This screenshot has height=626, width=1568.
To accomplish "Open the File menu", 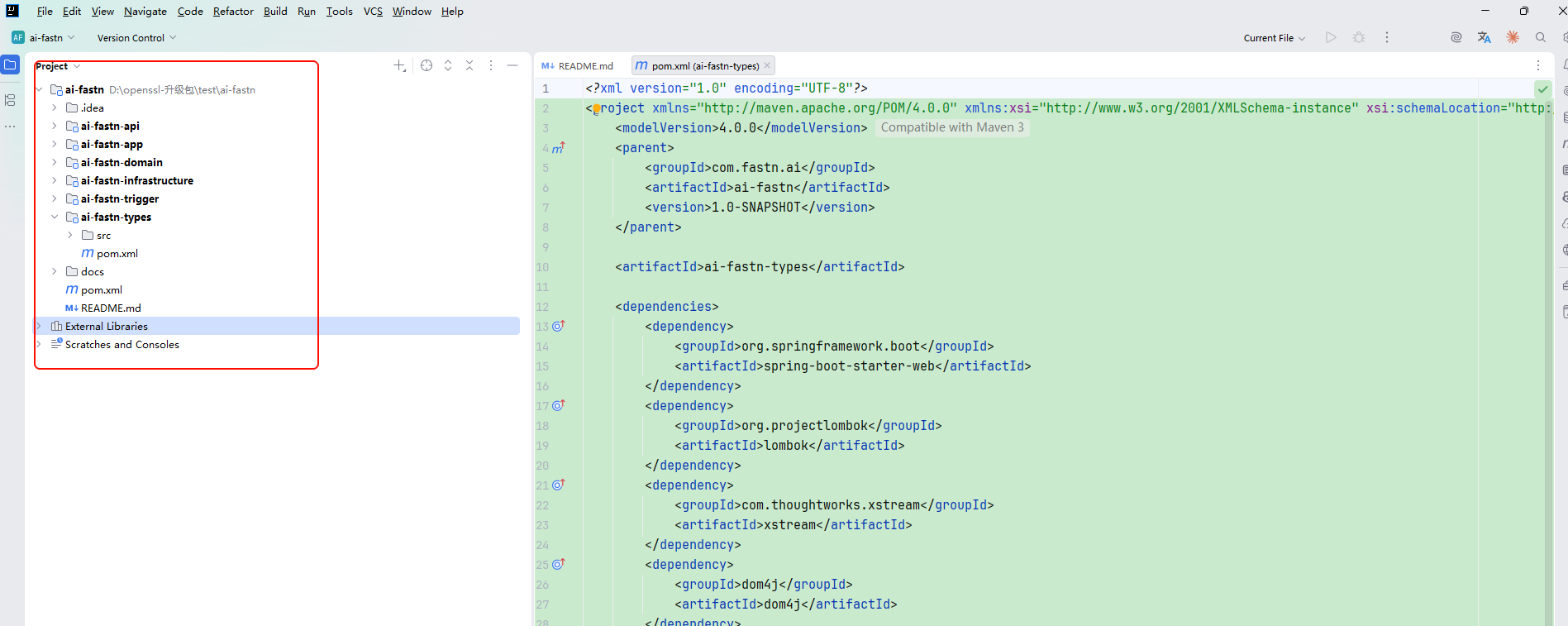I will coord(45,11).
